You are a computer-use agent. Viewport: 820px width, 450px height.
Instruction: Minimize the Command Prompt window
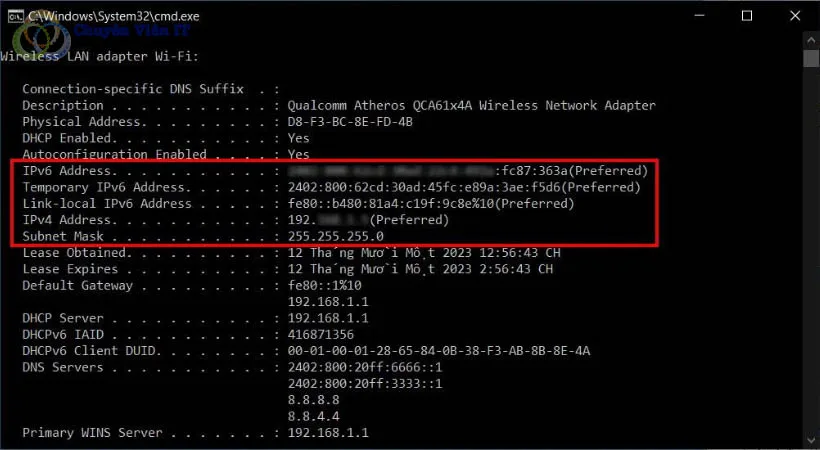point(699,16)
